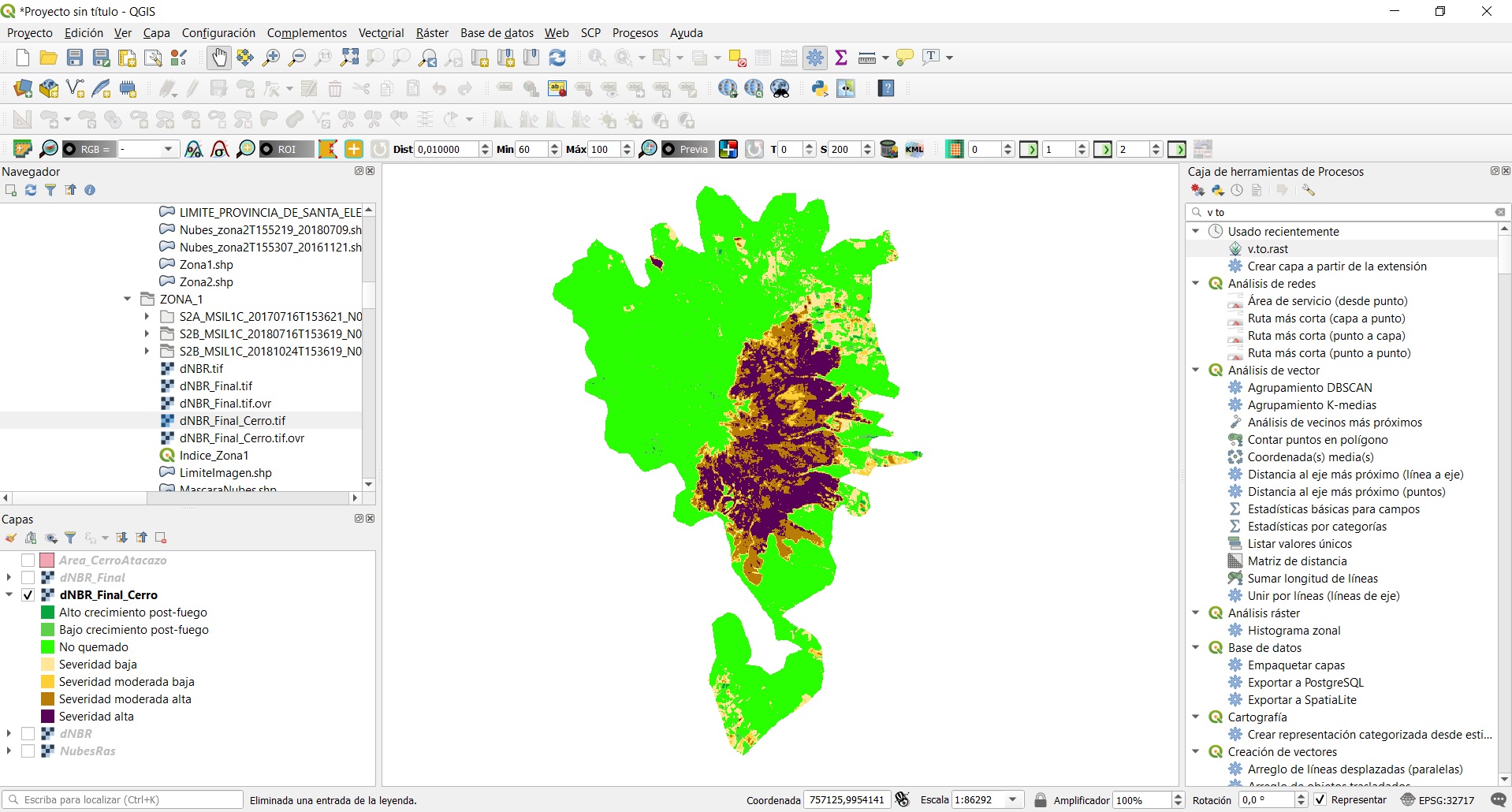Open the Python console icon
The image size is (1512, 812).
click(820, 88)
